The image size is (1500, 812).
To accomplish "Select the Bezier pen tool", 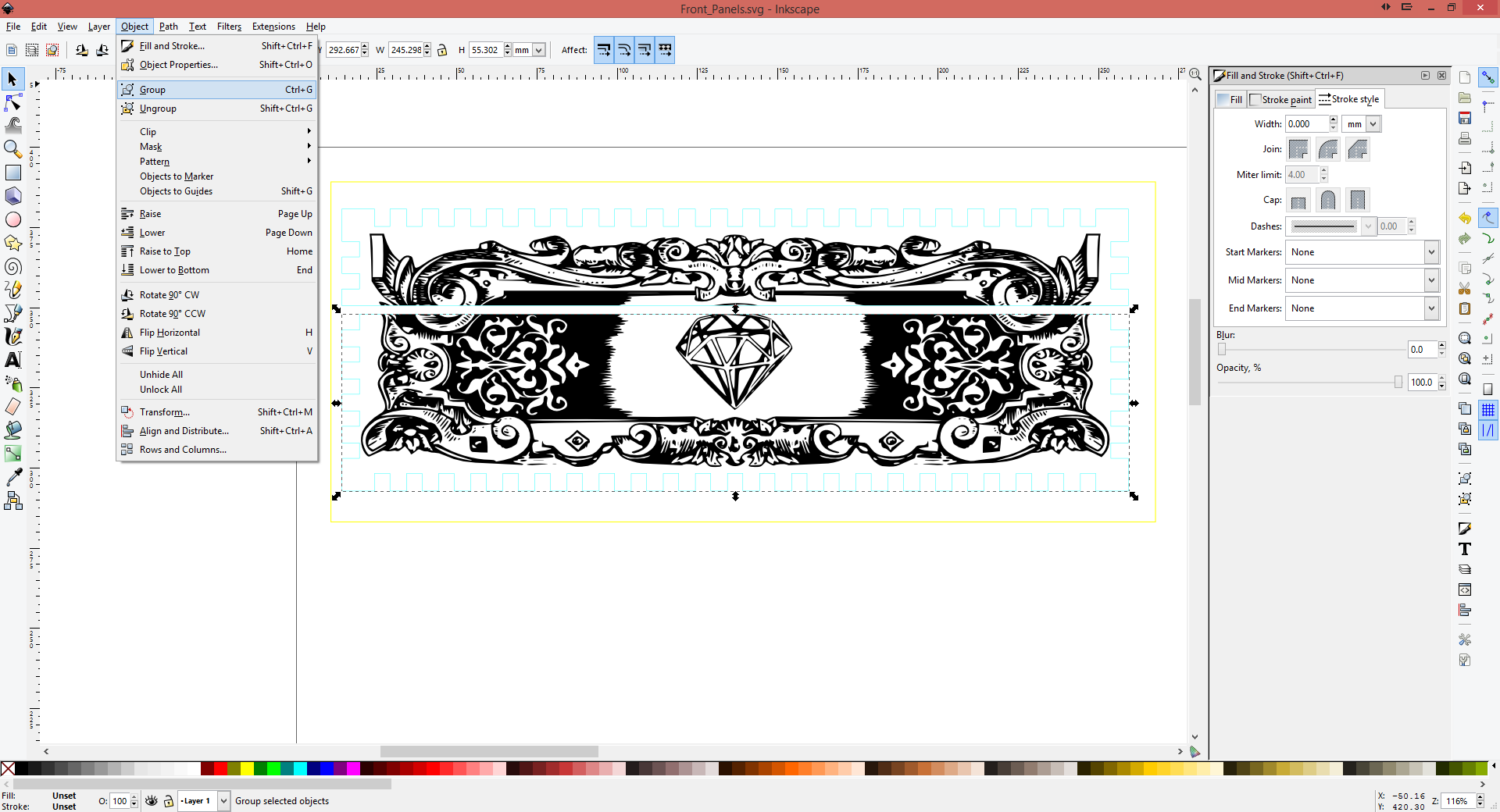I will point(12,313).
